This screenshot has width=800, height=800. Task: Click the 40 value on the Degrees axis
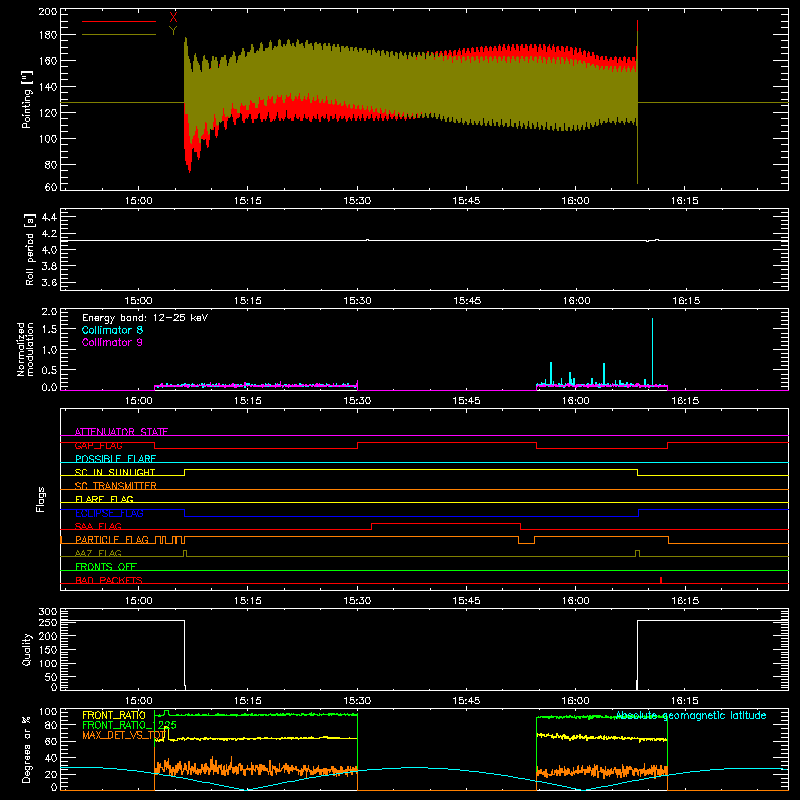click(51, 759)
